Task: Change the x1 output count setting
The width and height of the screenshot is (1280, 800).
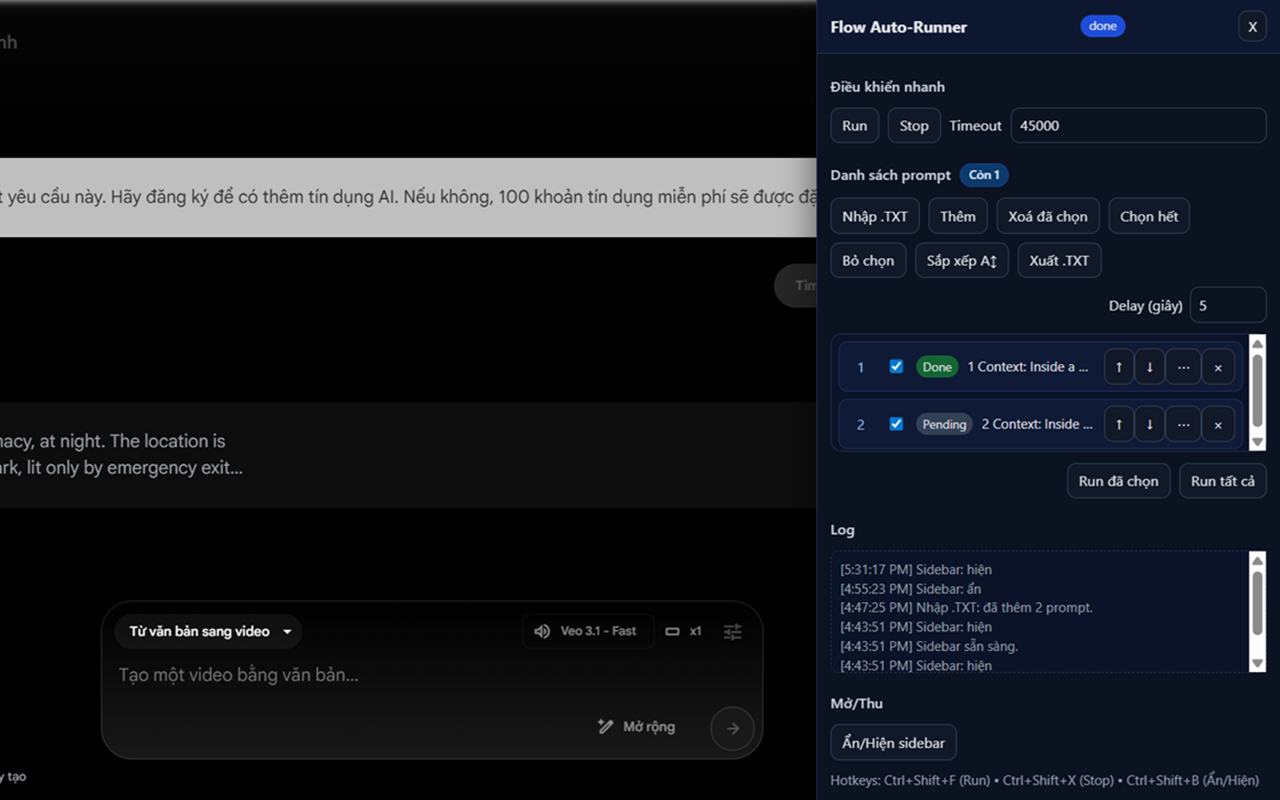Action: pos(684,631)
